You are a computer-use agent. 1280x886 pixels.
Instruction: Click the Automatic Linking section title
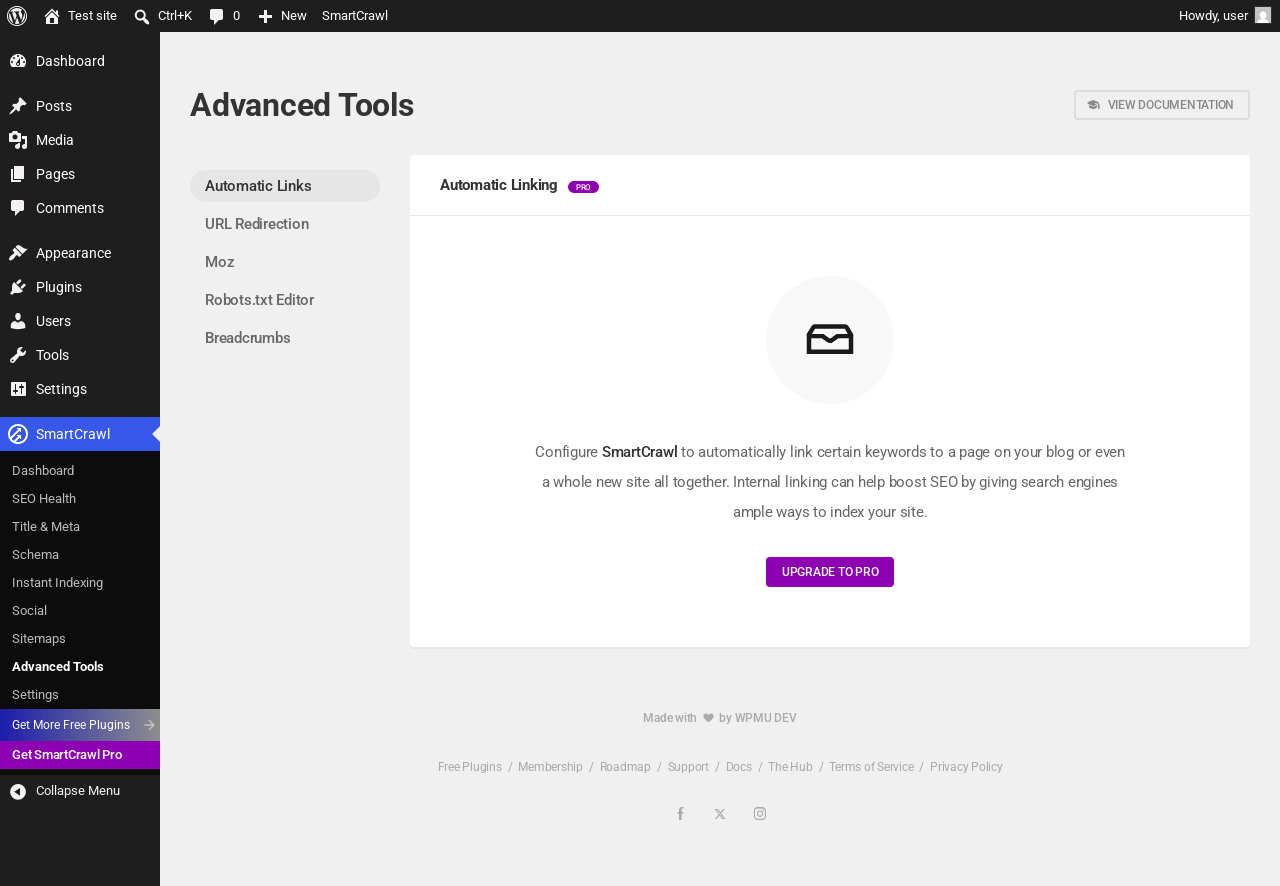[x=499, y=185]
